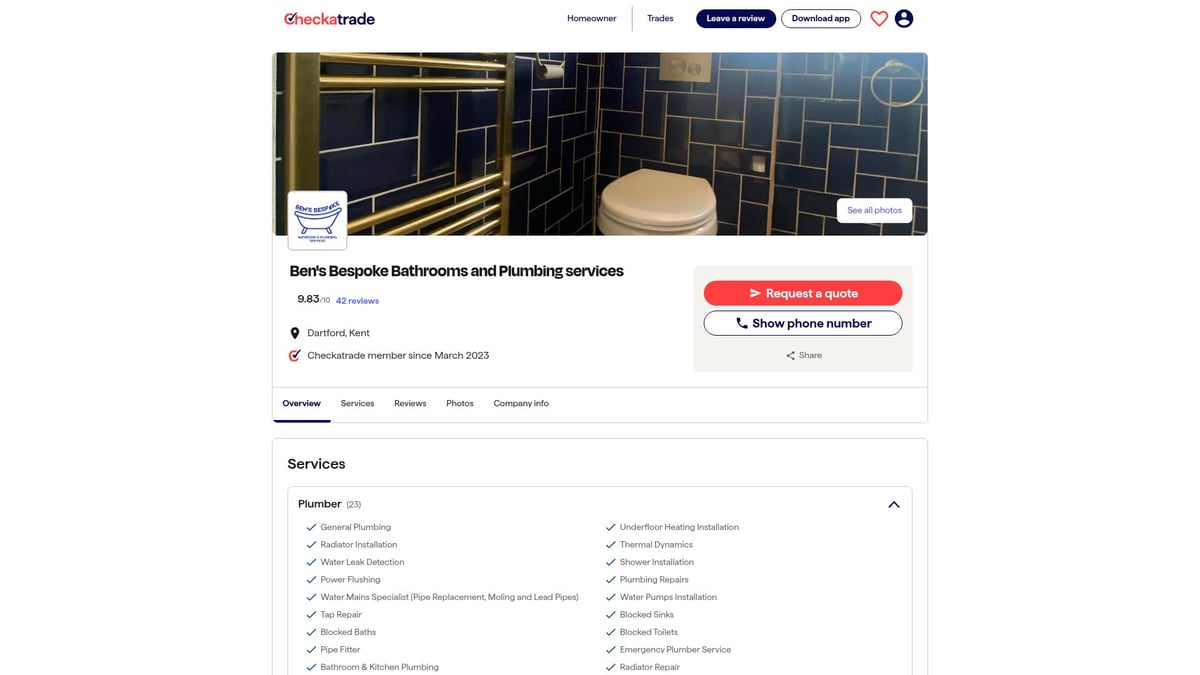Select the Photos tab
Image resolution: width=1200 pixels, height=675 pixels.
coord(460,404)
